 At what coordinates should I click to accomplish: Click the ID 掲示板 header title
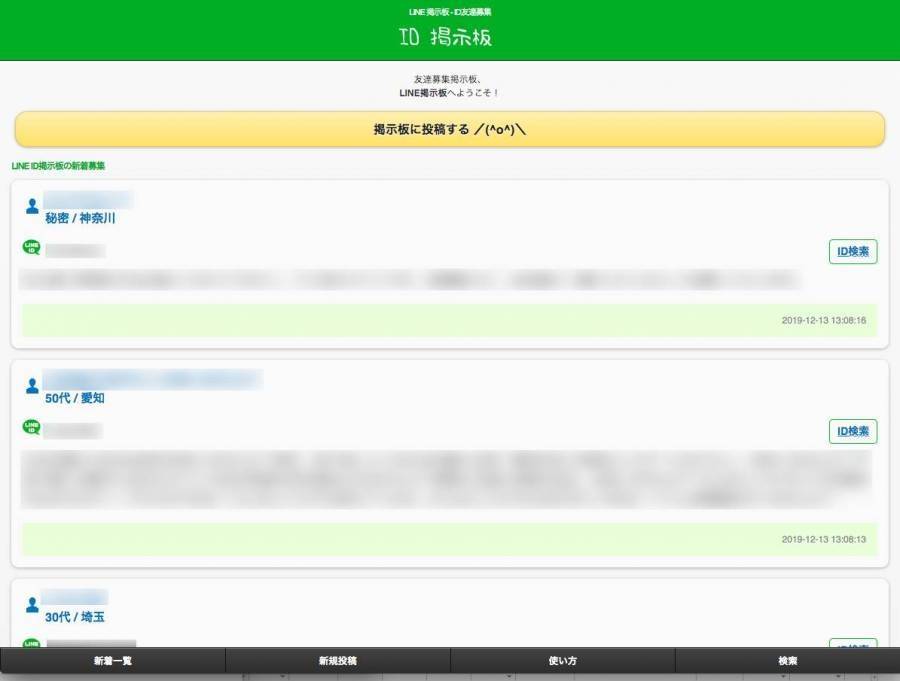click(x=445, y=37)
